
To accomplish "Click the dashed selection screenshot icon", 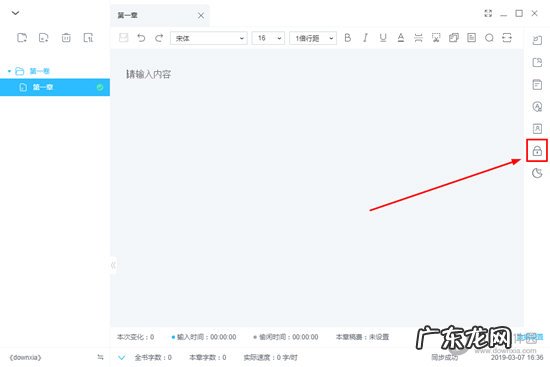I will click(x=436, y=38).
